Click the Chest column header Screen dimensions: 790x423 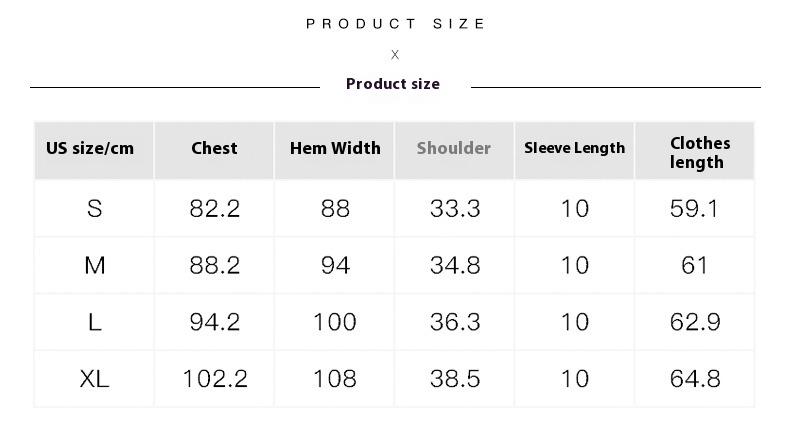coord(214,148)
